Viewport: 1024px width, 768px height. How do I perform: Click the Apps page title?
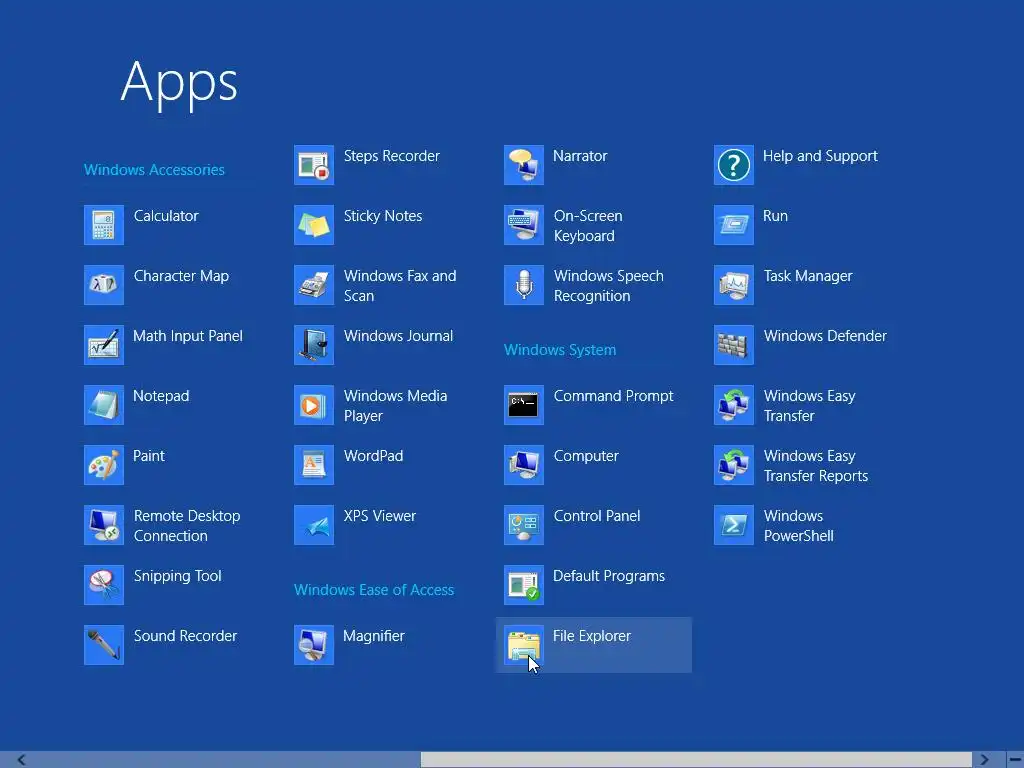180,83
